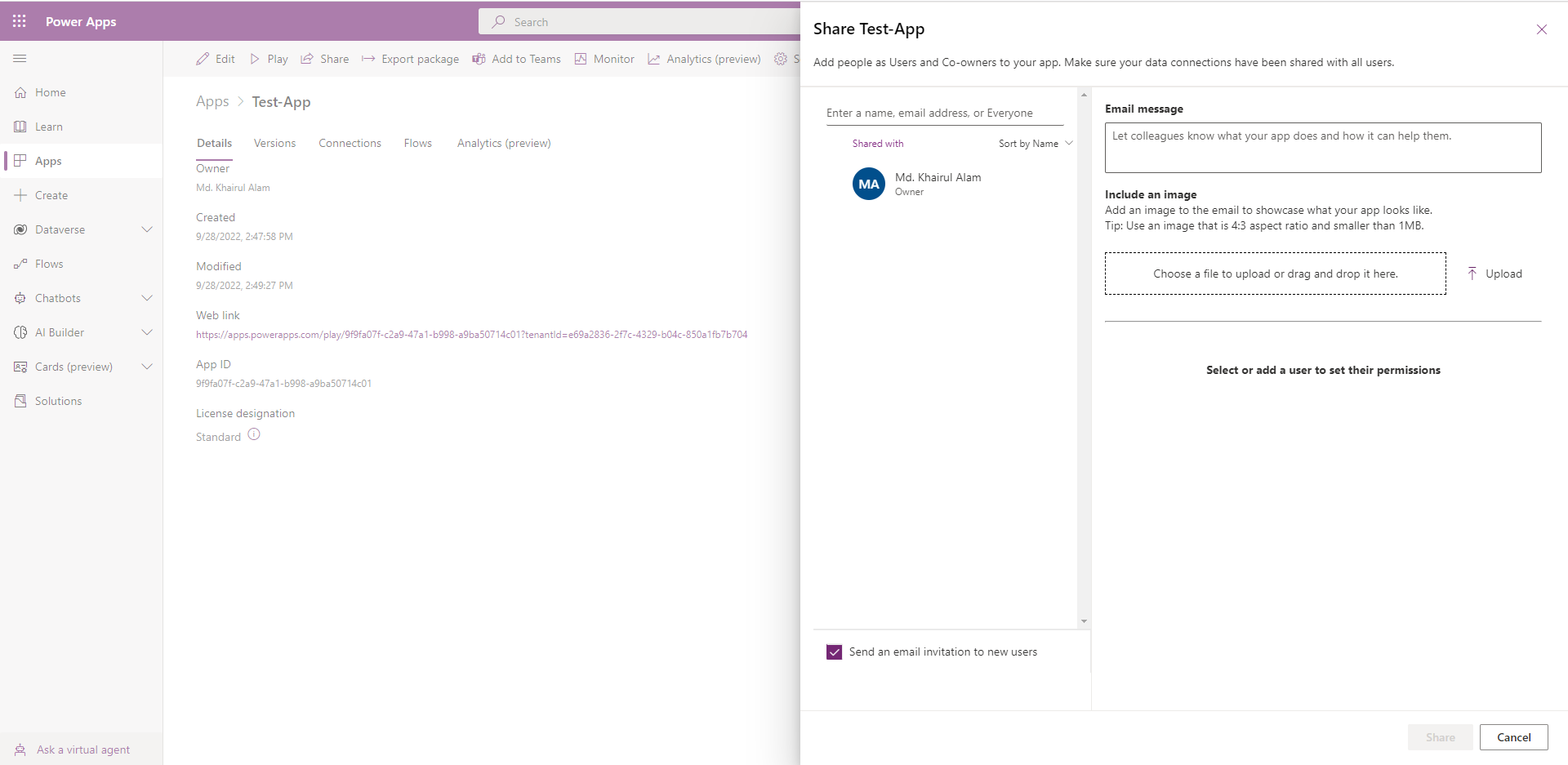Screen dimensions: 1568x765
Task: Open Solutions in the sidebar
Action: pos(58,401)
